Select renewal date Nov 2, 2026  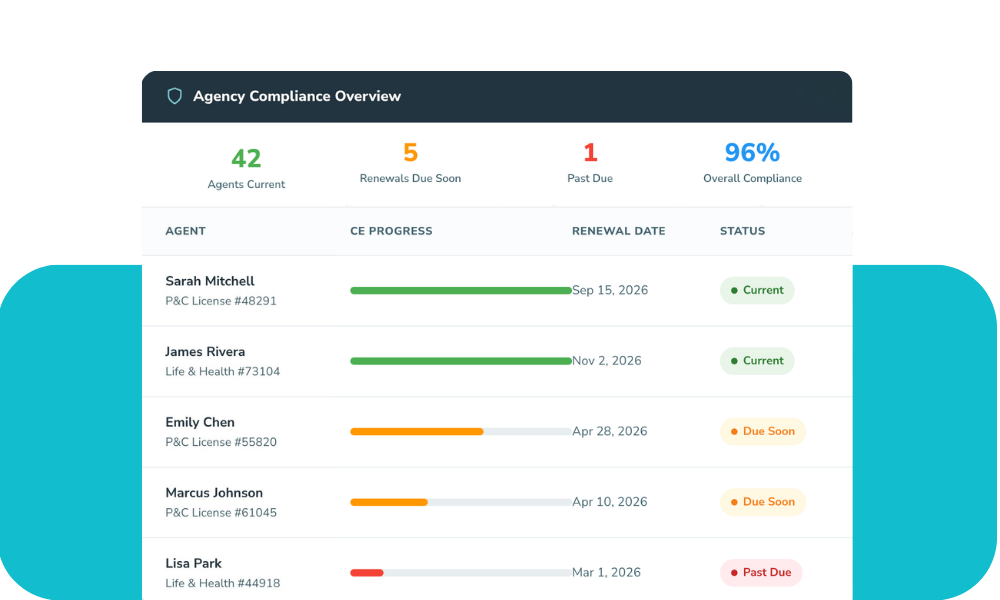tap(607, 361)
